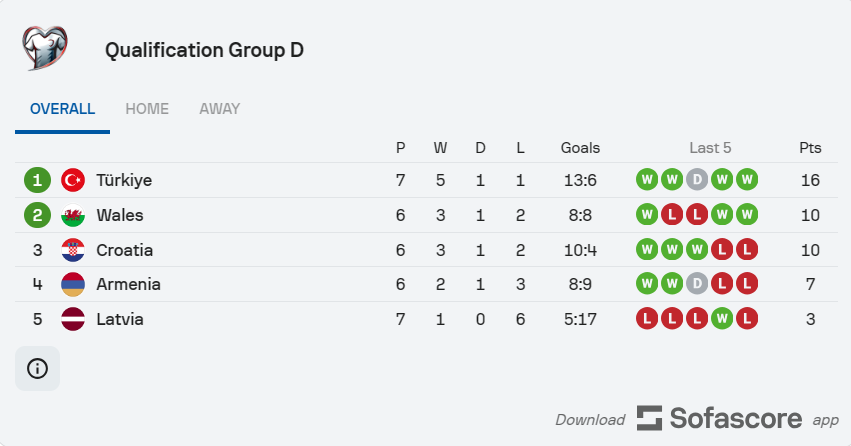This screenshot has height=446, width=851.
Task: Click Türkiye's gray draw result badge
Action: (x=697, y=180)
